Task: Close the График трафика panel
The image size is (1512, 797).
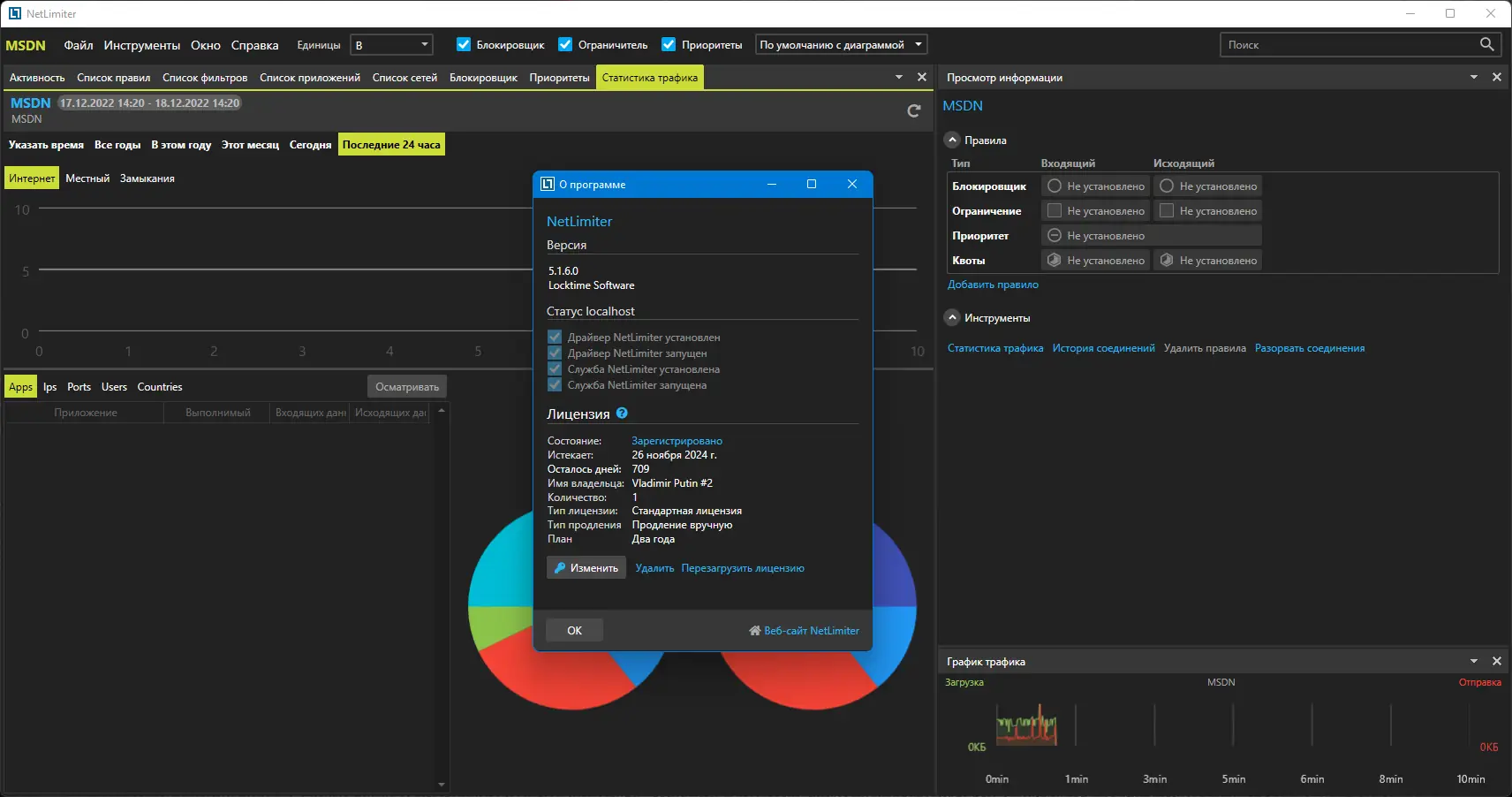Action: [1497, 661]
